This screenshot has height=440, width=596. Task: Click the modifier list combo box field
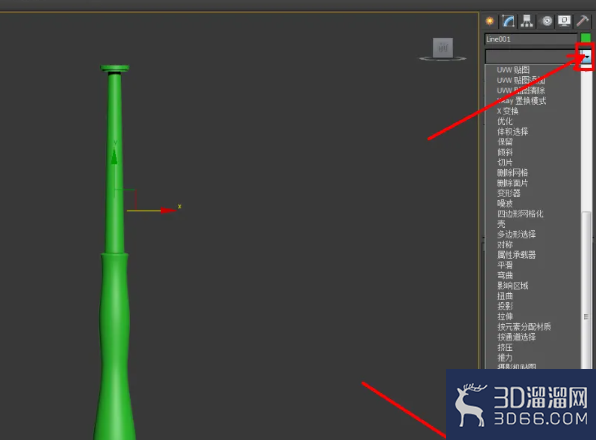click(532, 57)
